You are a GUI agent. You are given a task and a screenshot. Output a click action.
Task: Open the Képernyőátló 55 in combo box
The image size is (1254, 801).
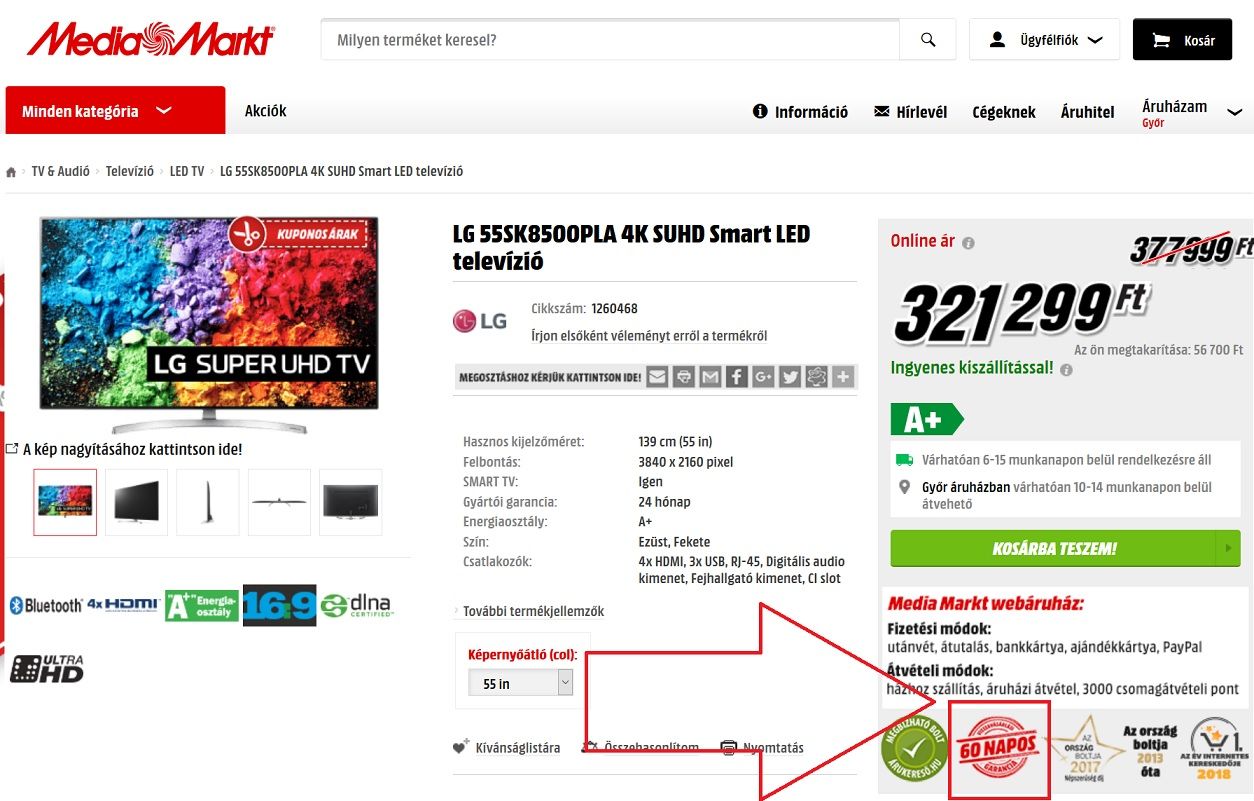tap(520, 683)
